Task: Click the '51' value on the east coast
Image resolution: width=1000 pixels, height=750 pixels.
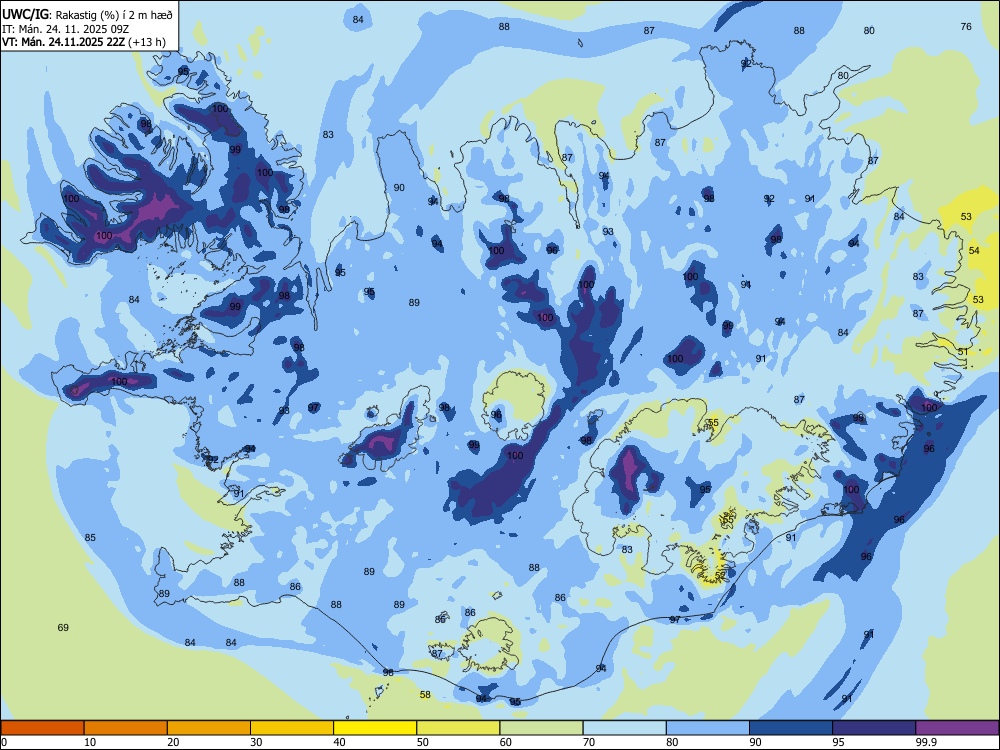Action: pos(962,352)
